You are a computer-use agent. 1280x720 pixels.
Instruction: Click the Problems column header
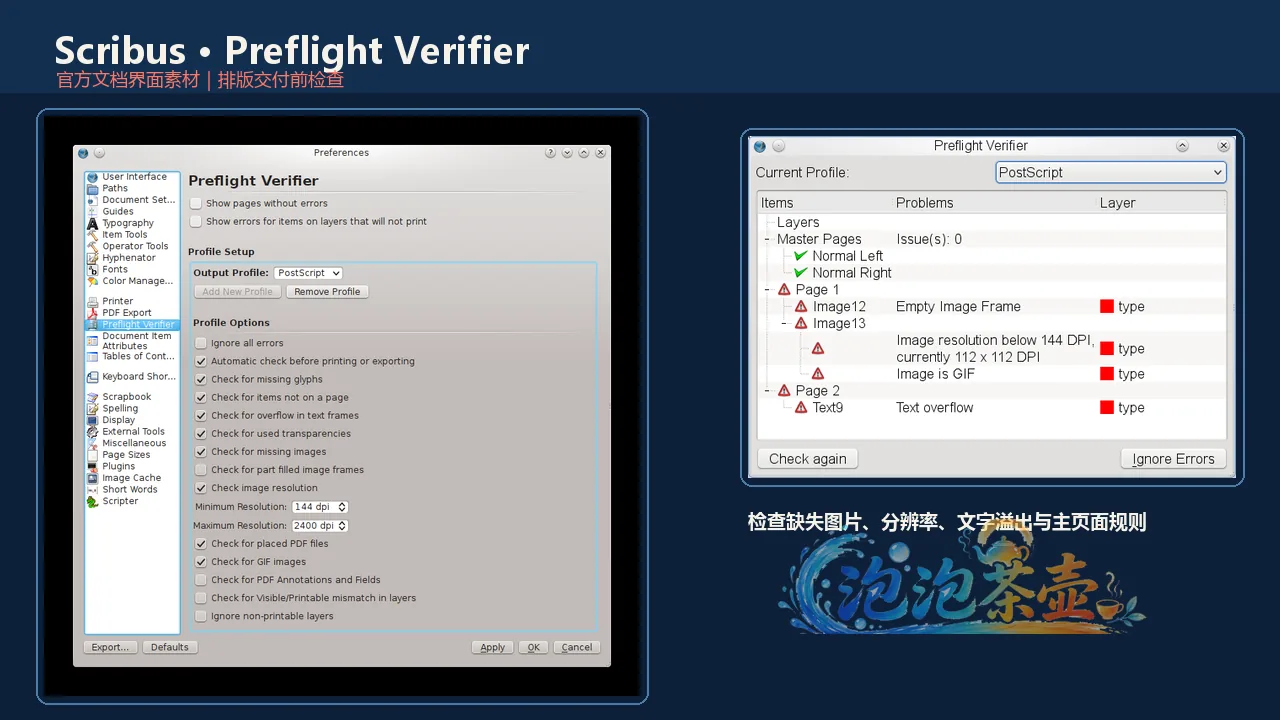click(x=995, y=203)
